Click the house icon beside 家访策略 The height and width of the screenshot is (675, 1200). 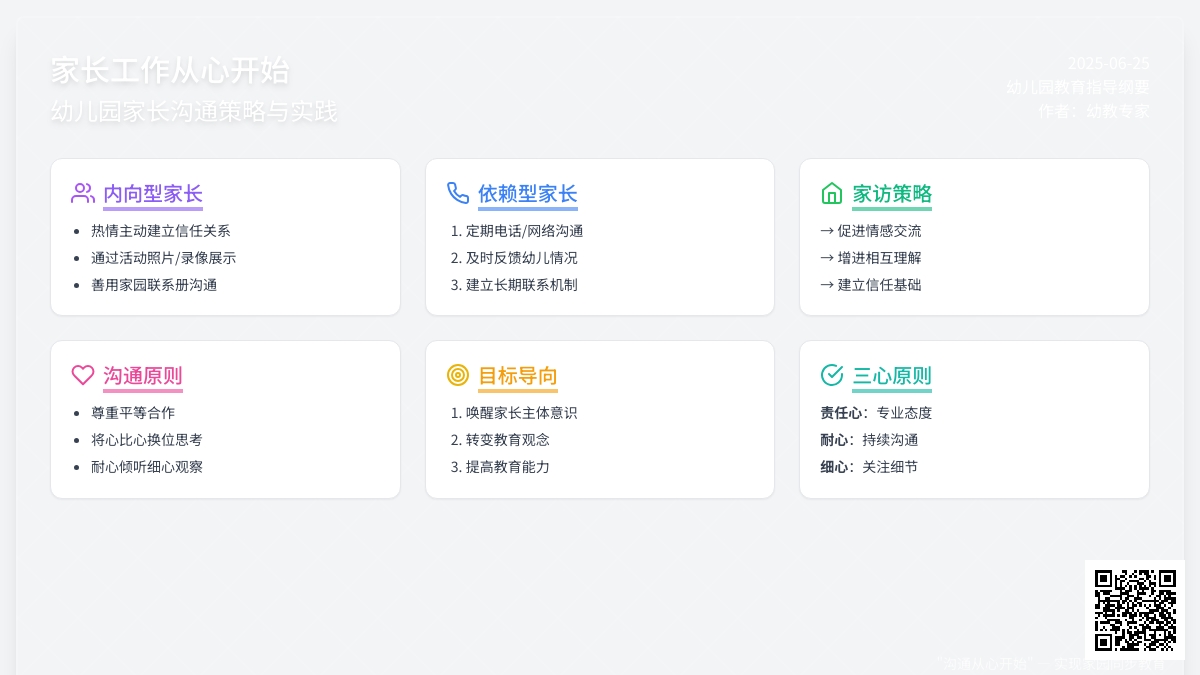[x=832, y=193]
